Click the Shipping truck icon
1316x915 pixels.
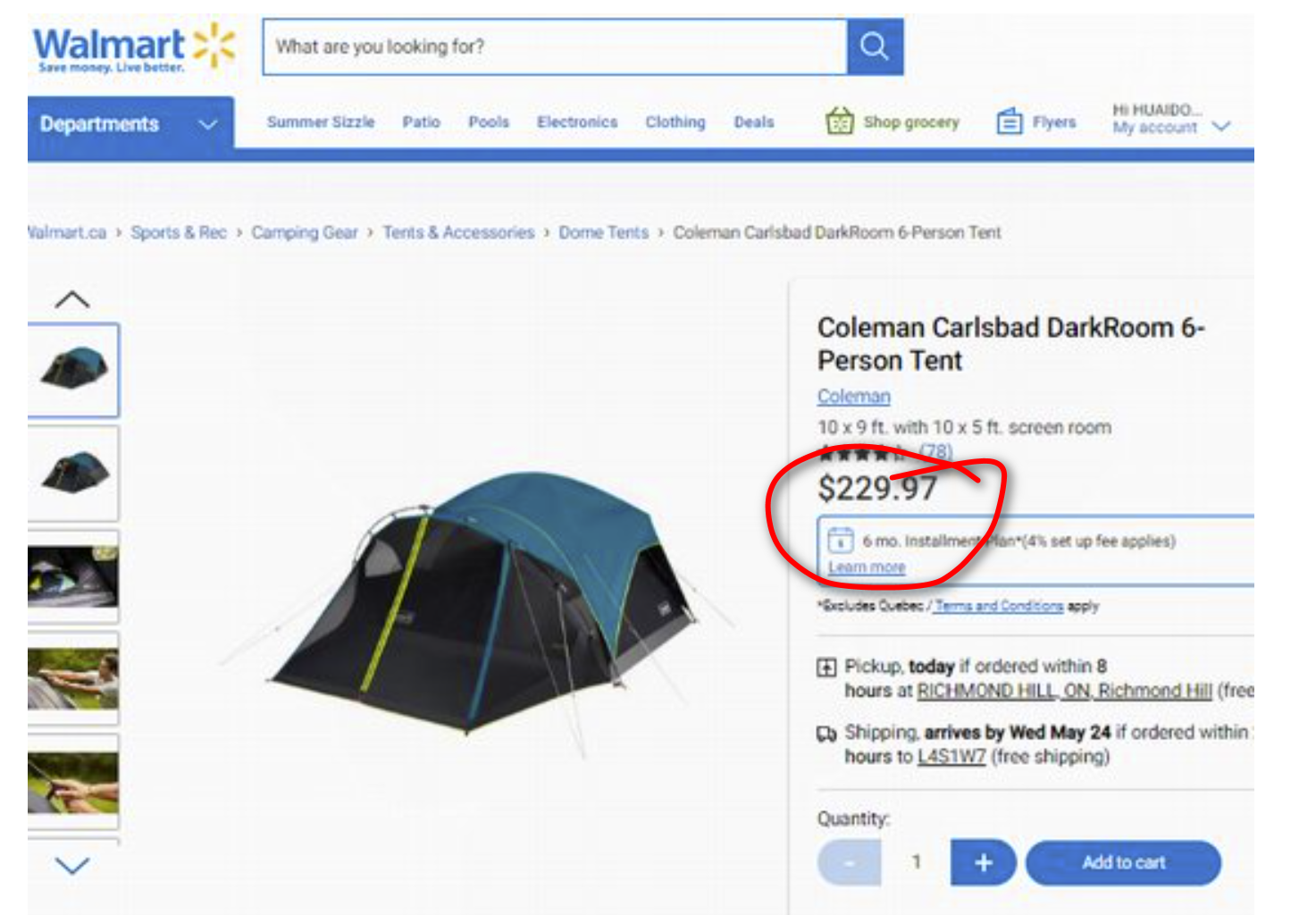[826, 734]
